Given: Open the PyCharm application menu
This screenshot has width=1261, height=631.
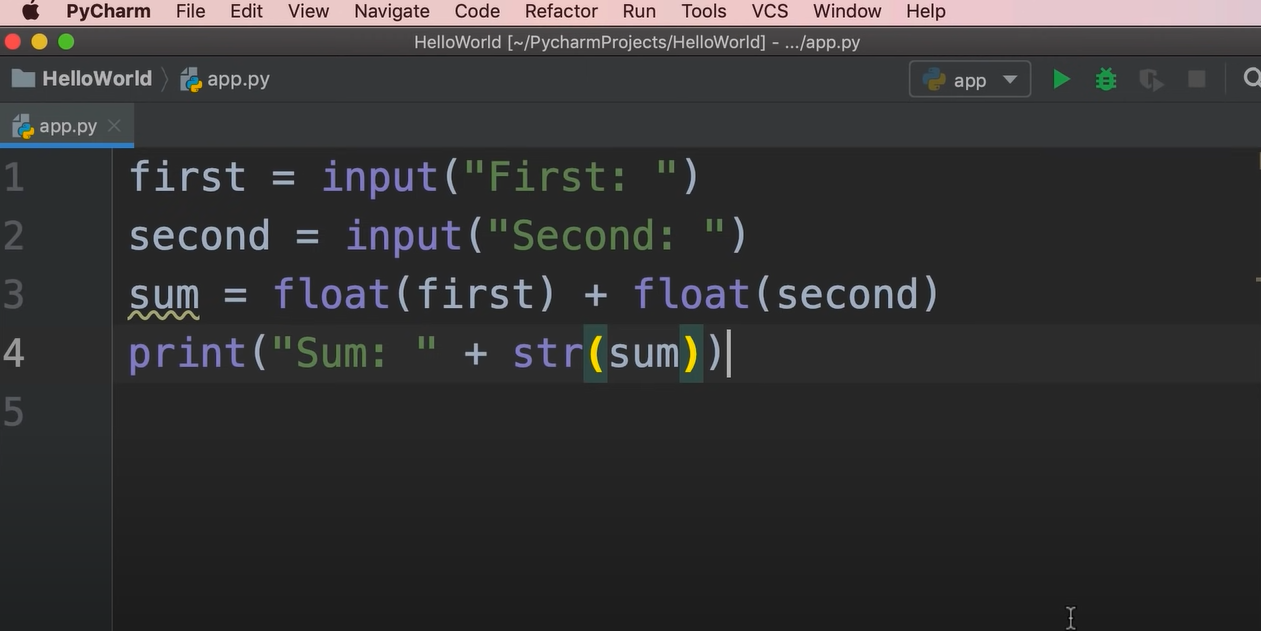Looking at the screenshot, I should click(x=108, y=11).
